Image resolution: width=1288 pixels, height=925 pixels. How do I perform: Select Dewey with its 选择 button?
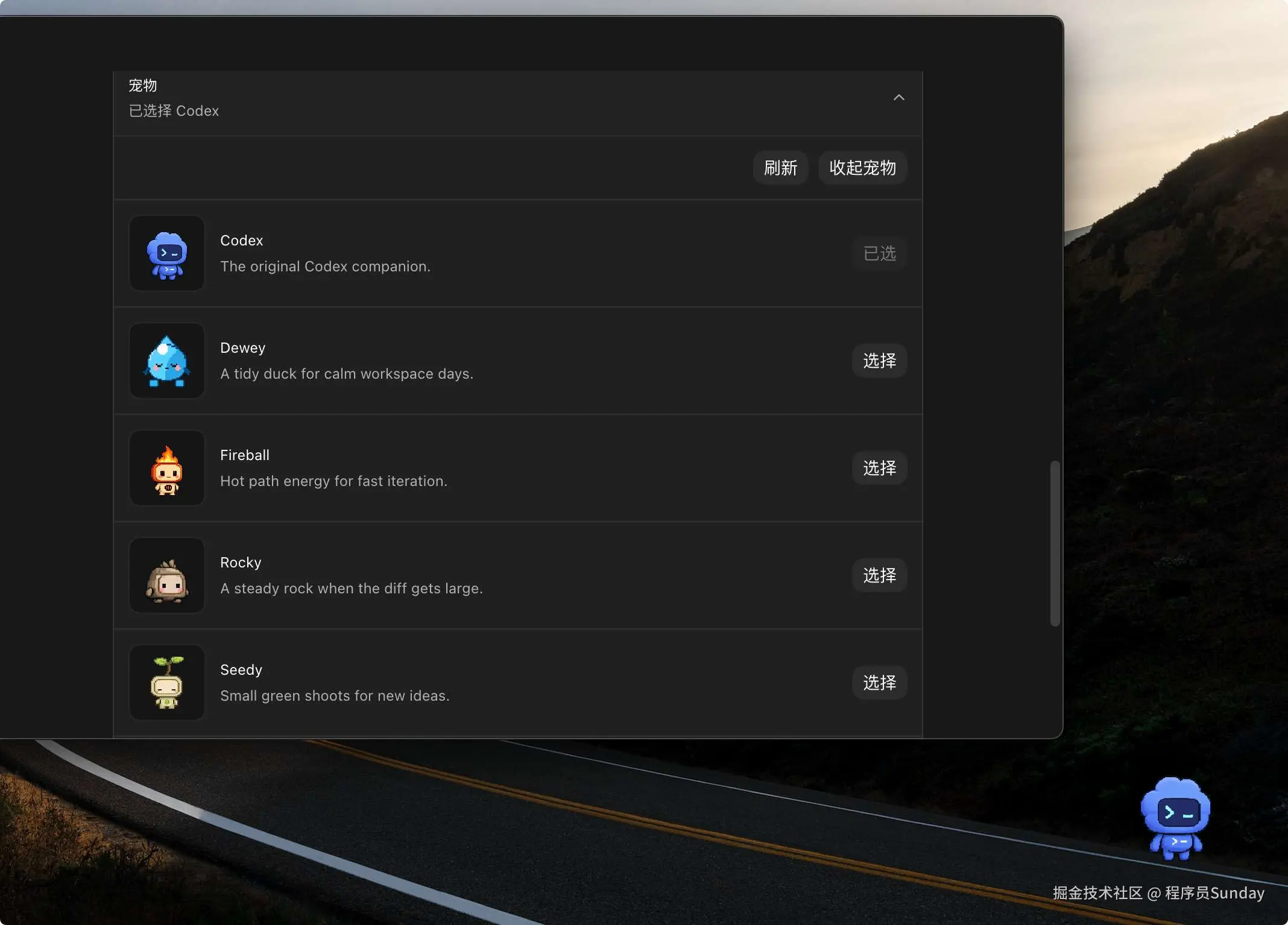pyautogui.click(x=879, y=361)
